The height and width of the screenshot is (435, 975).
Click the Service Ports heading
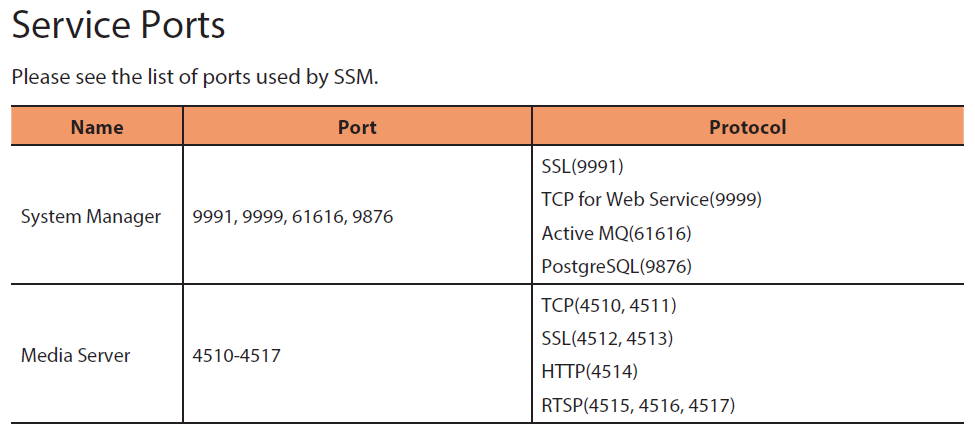click(118, 26)
